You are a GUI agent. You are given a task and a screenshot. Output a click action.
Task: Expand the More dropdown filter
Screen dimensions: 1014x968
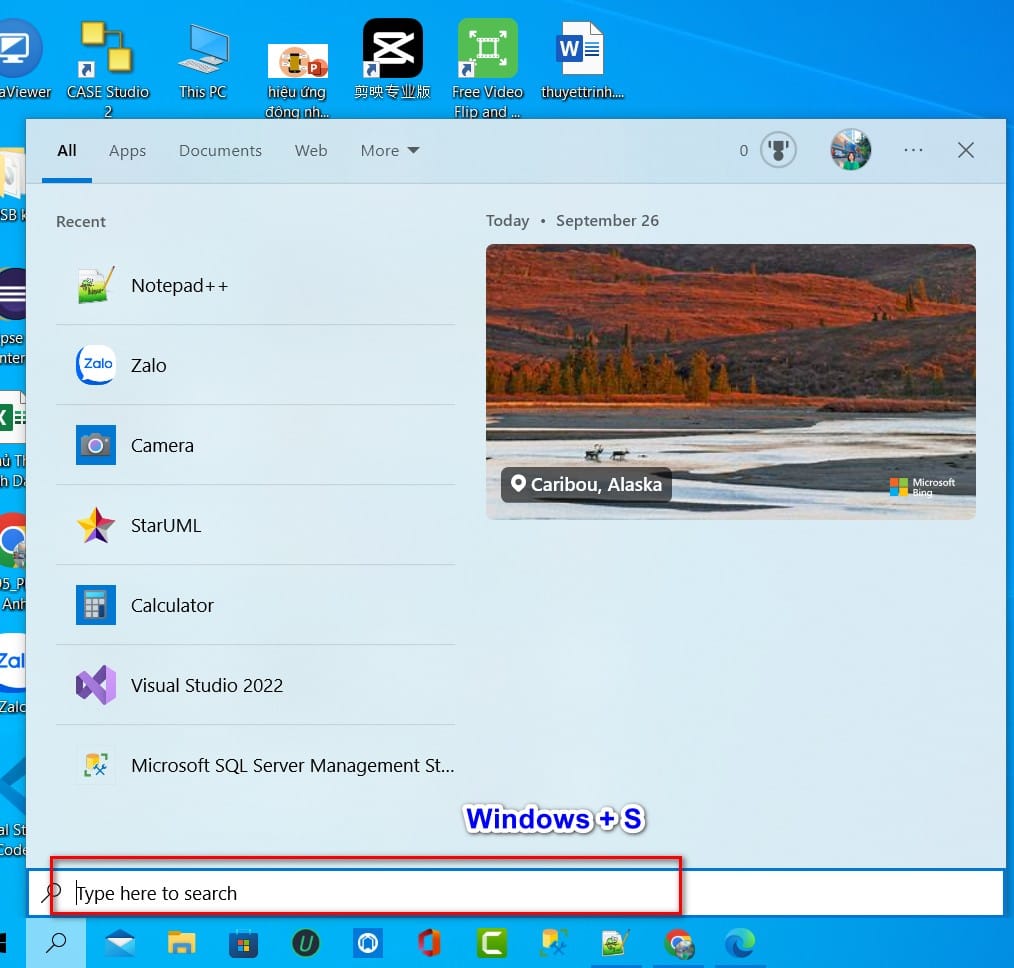pyautogui.click(x=390, y=151)
